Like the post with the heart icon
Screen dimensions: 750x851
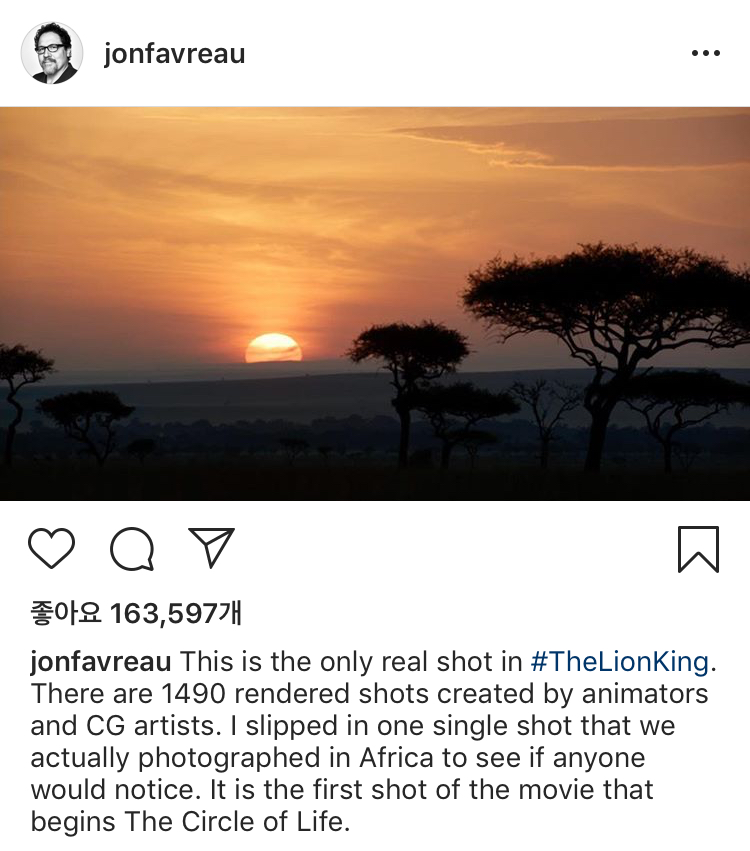(x=51, y=549)
